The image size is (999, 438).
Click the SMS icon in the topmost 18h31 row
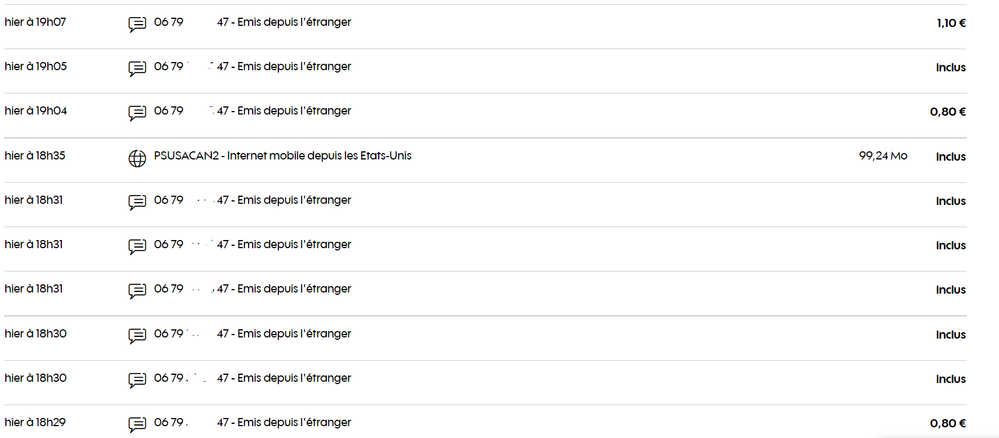(137, 203)
